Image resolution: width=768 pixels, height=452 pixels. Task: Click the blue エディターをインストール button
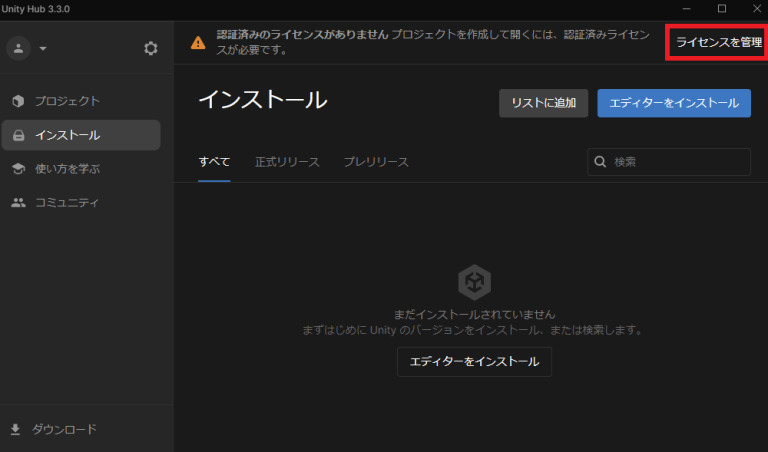(673, 103)
